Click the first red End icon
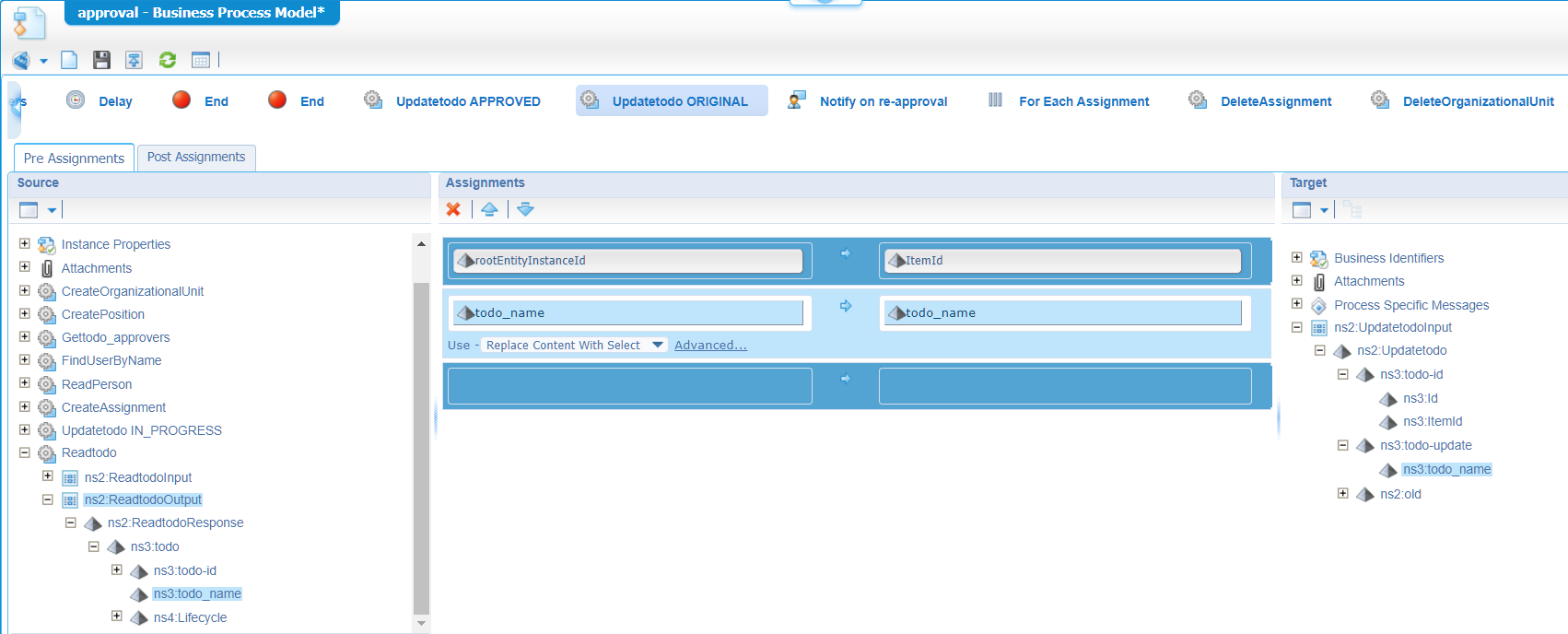Screen dimensions: 1568x634 (x=181, y=100)
